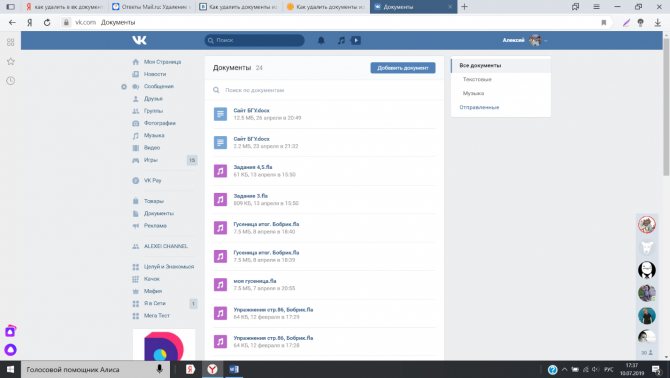Click the music file icon for Задание 3.fla

point(220,199)
